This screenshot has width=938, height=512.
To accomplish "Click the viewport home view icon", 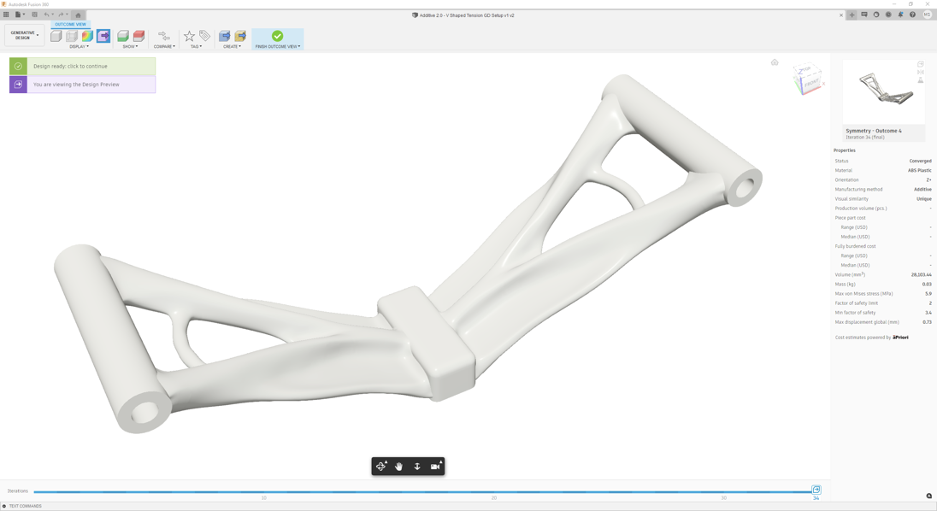I will [775, 62].
